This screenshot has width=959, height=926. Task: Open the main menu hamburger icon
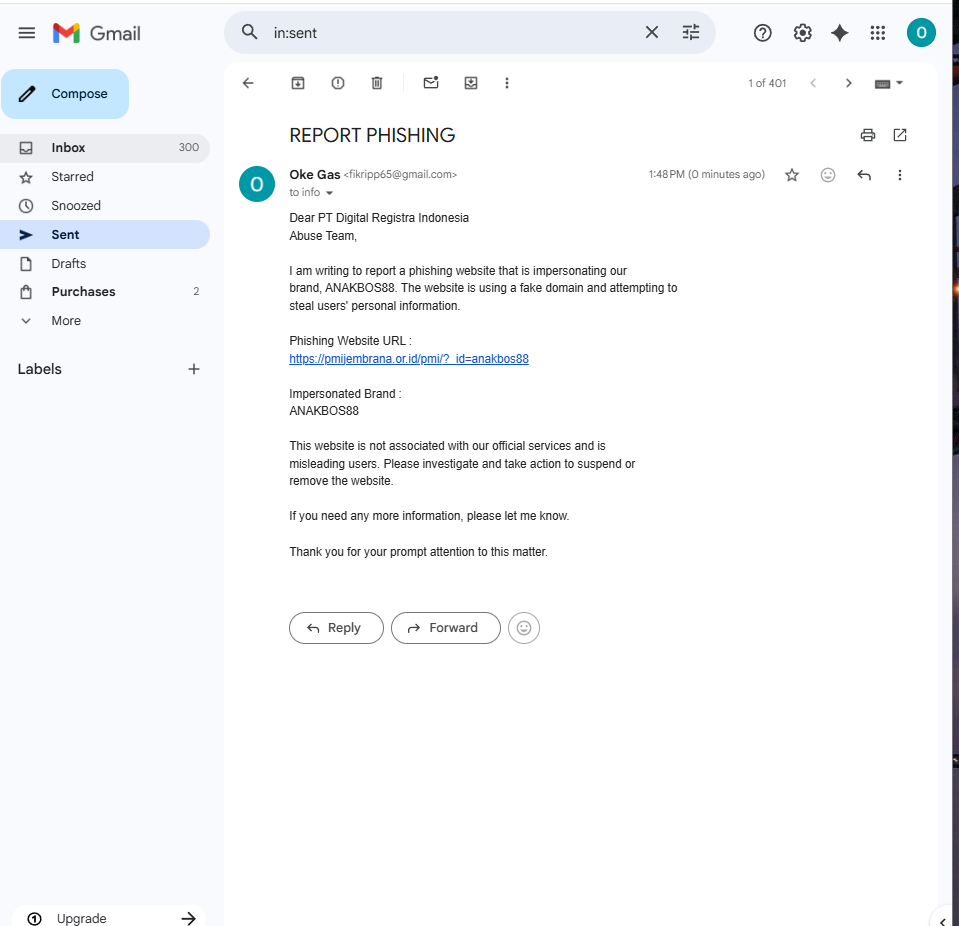point(26,33)
